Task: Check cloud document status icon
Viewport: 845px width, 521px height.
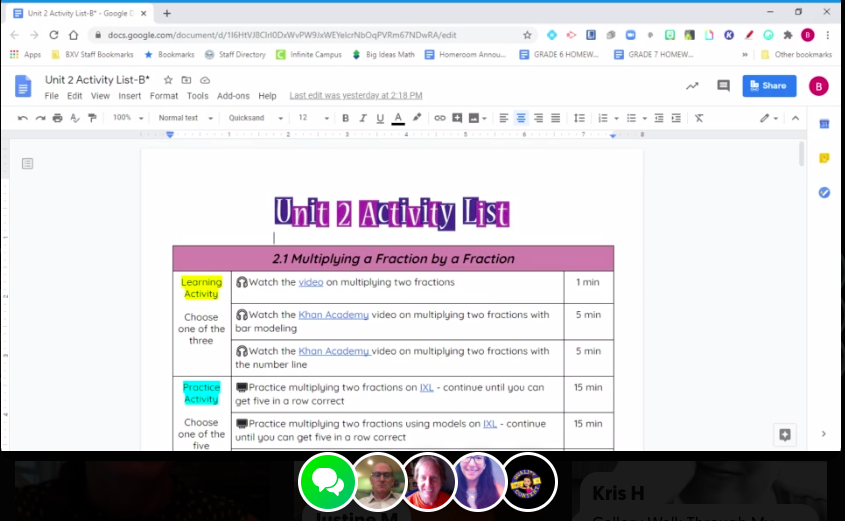Action: [205, 80]
